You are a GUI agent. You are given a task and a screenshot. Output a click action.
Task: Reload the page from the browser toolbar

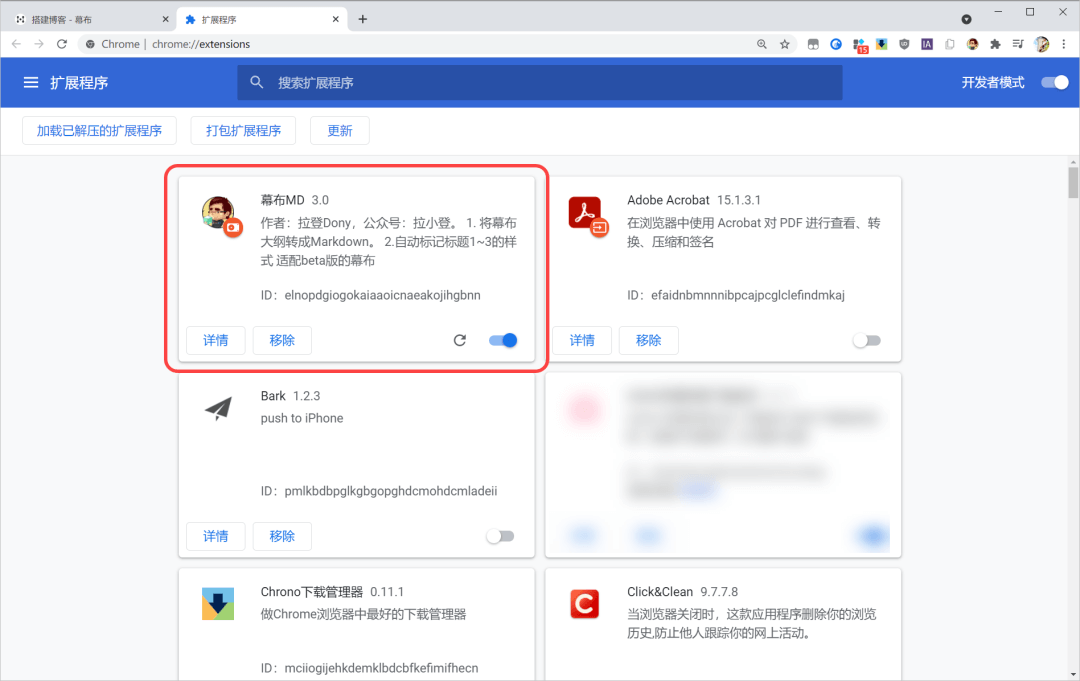(x=62, y=44)
